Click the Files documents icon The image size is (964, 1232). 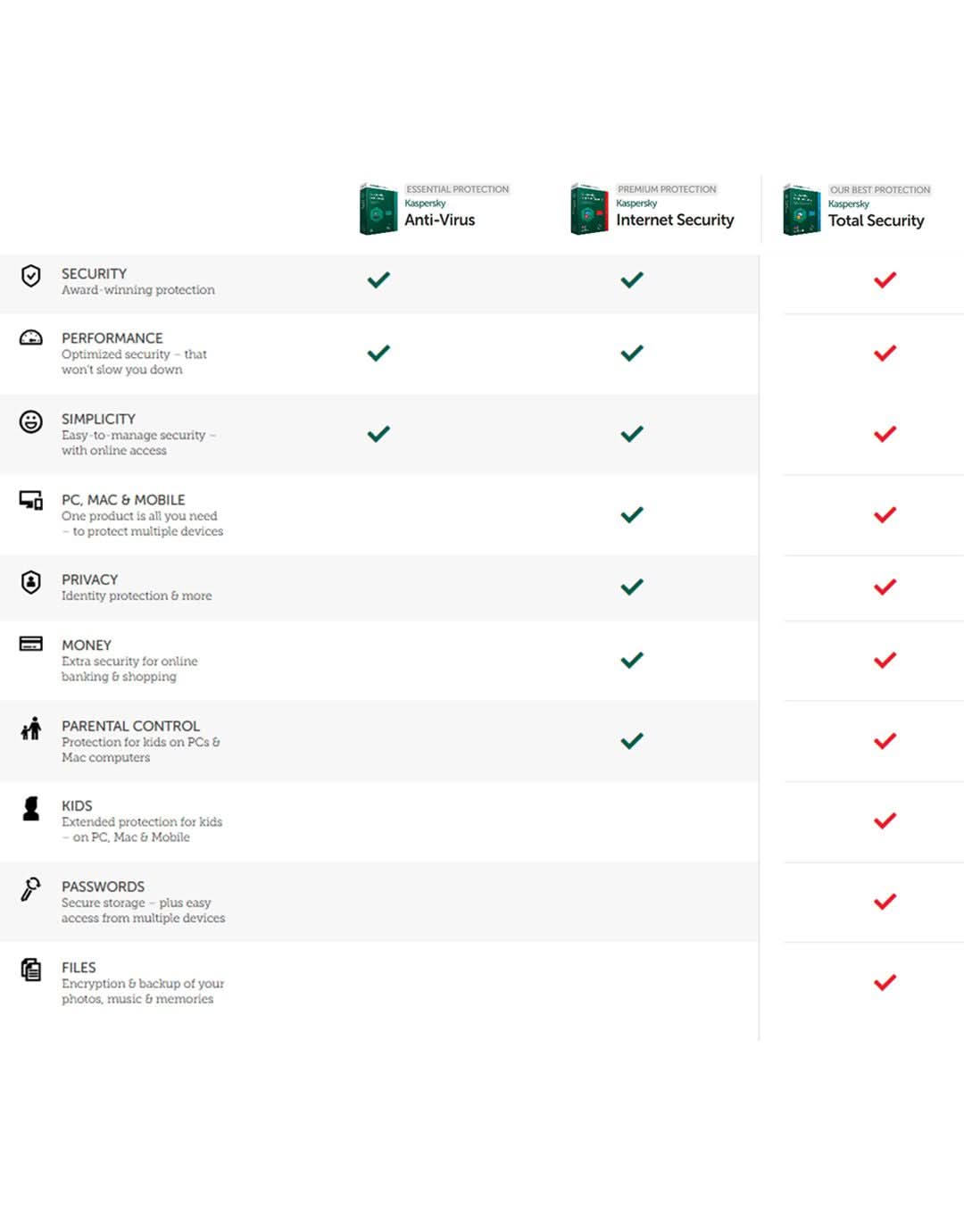tap(31, 970)
